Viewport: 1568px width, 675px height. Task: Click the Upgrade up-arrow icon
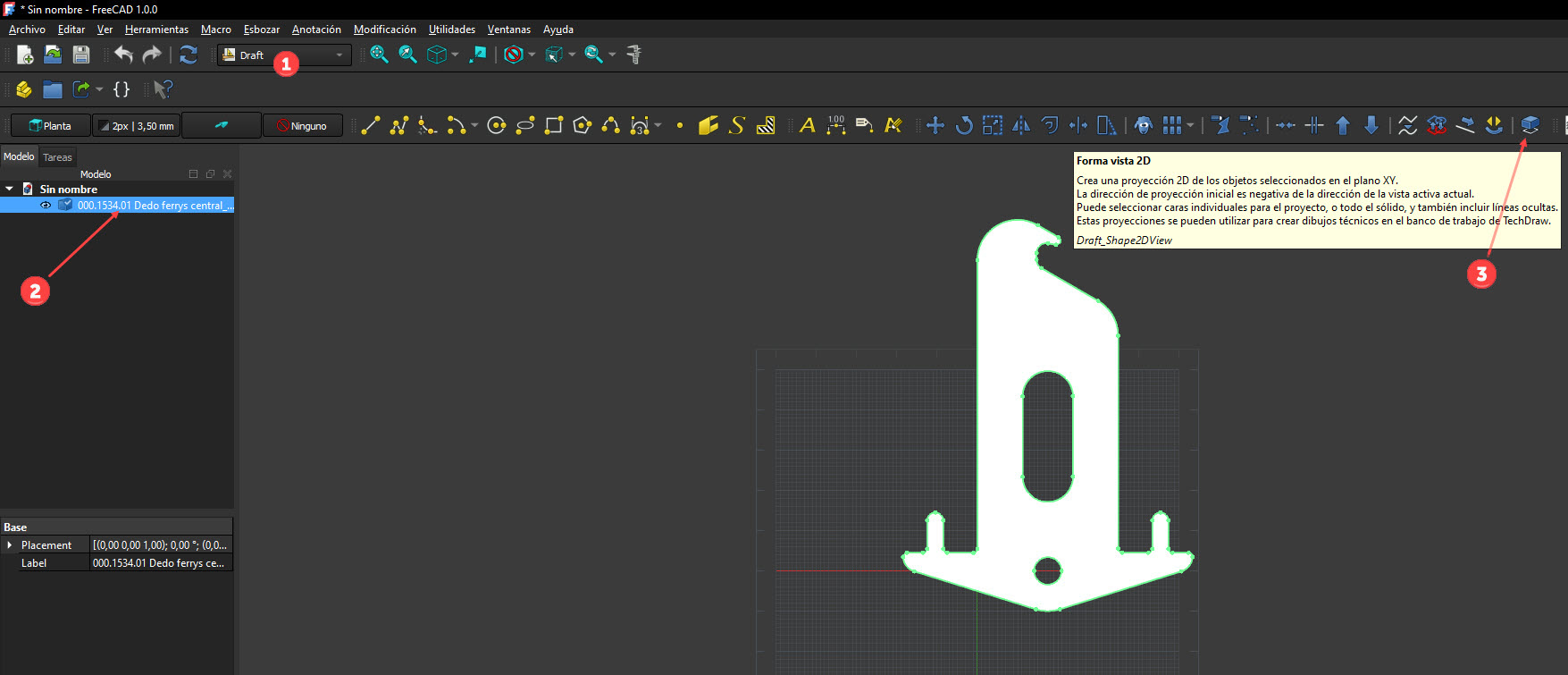[1343, 126]
